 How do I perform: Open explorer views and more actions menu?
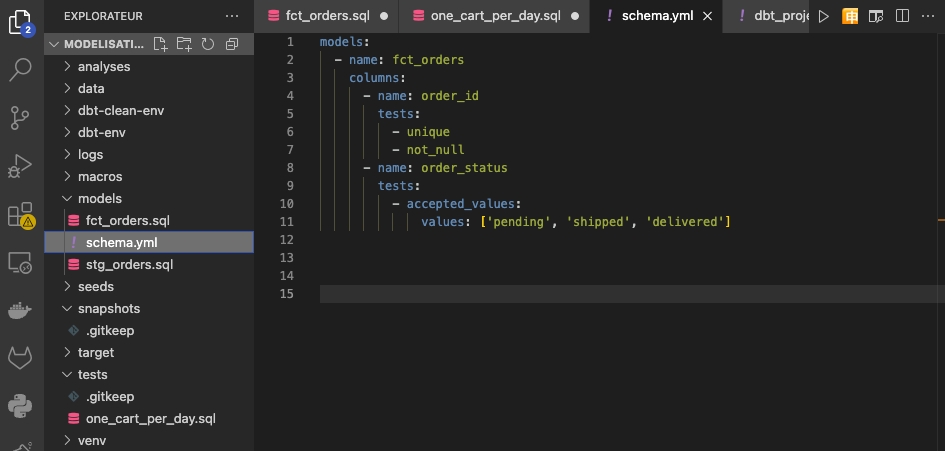(231, 16)
